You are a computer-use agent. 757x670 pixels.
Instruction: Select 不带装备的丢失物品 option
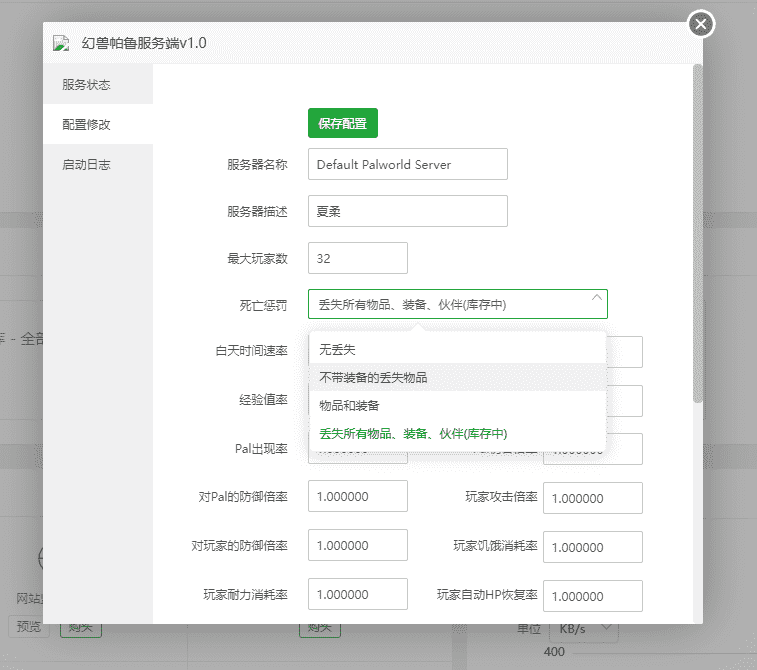457,377
